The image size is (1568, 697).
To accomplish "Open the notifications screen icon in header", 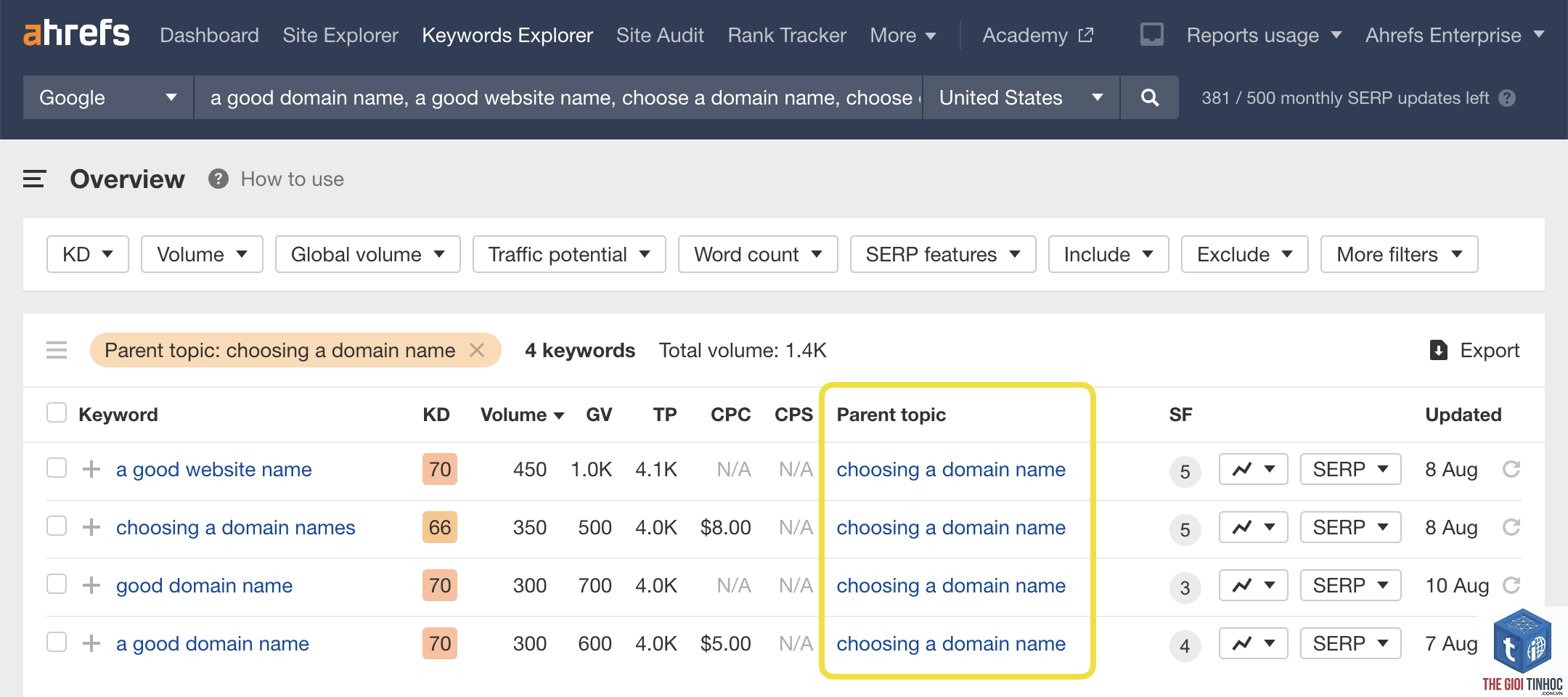I will pos(1151,34).
